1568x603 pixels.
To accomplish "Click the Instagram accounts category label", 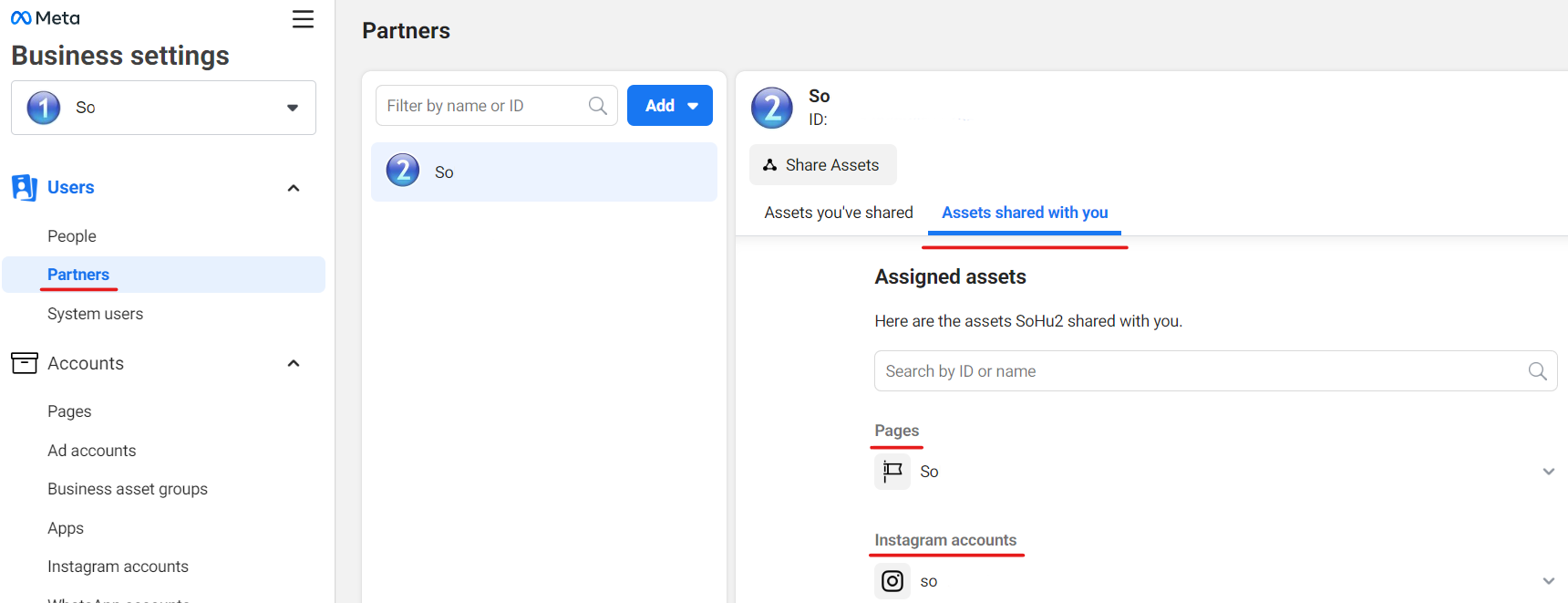I will (x=945, y=540).
